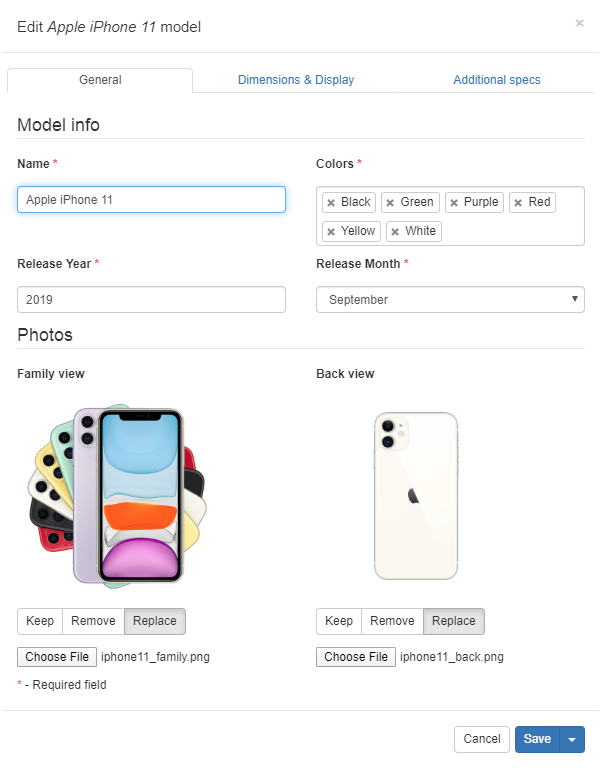Click the Cancel button
This screenshot has width=602, height=770.
(482, 739)
